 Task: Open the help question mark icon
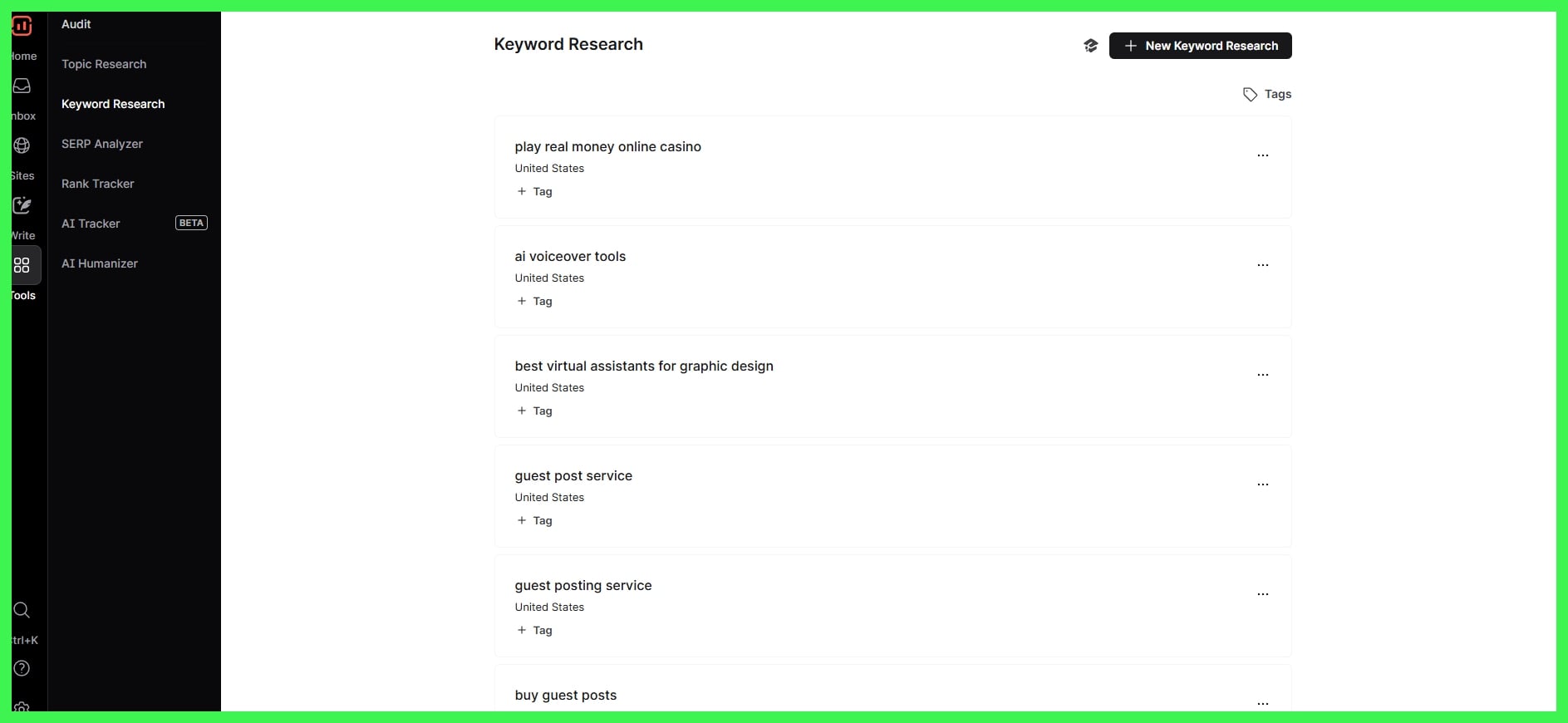[x=22, y=669]
